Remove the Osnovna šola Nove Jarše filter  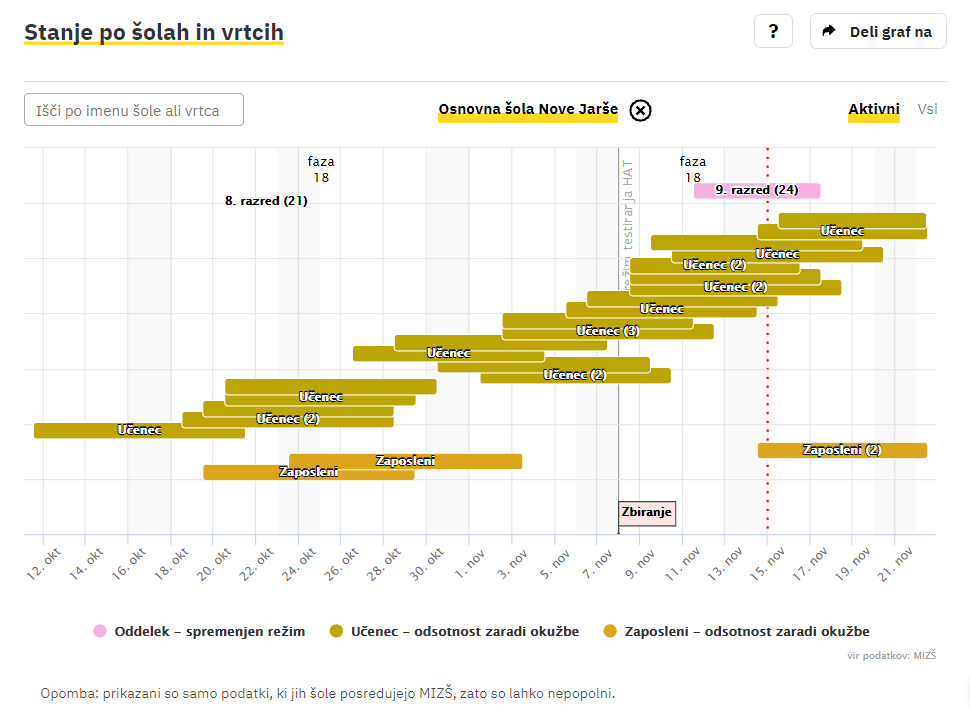pyautogui.click(x=640, y=110)
